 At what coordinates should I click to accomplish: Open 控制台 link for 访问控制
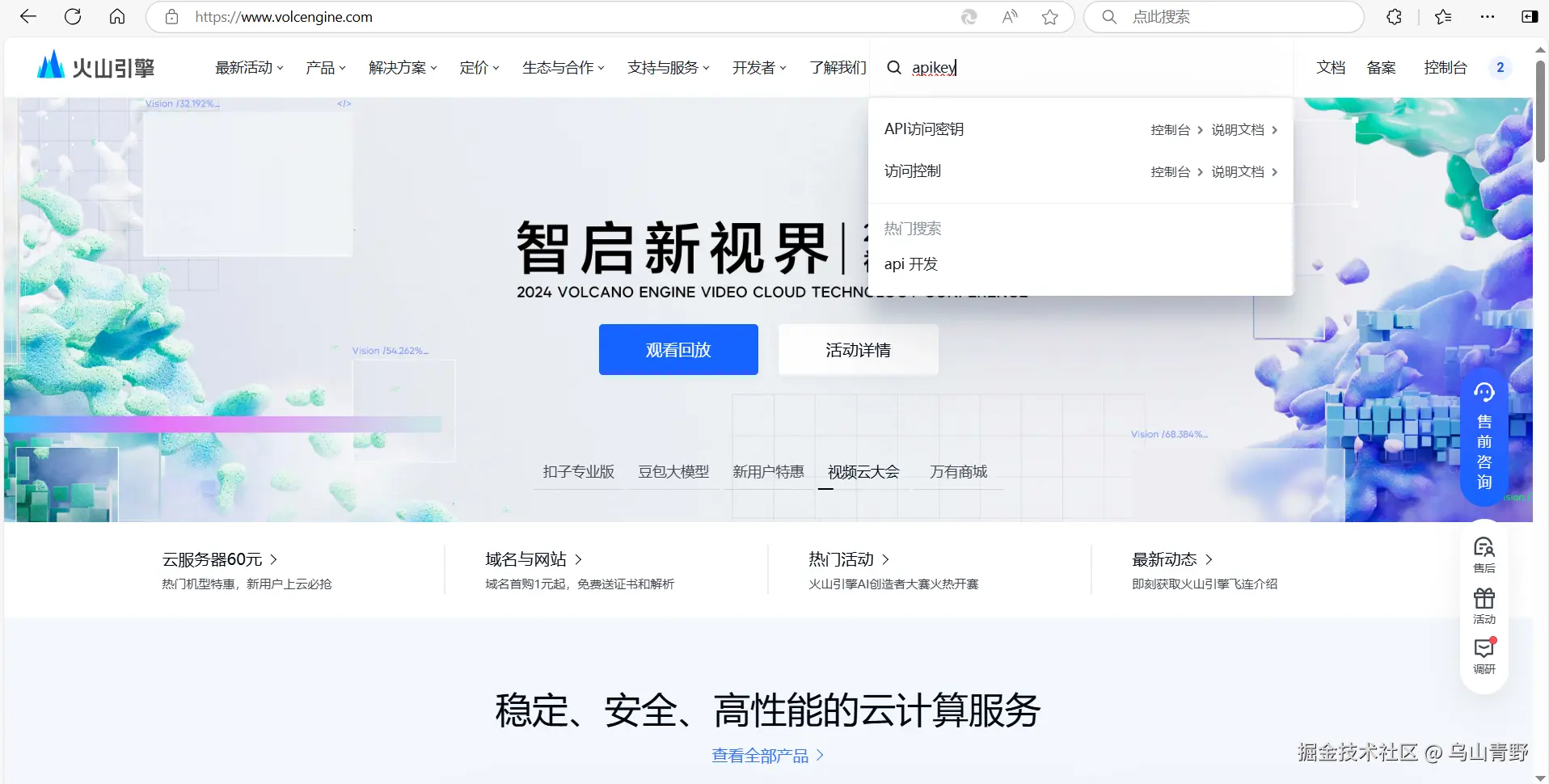point(1176,172)
